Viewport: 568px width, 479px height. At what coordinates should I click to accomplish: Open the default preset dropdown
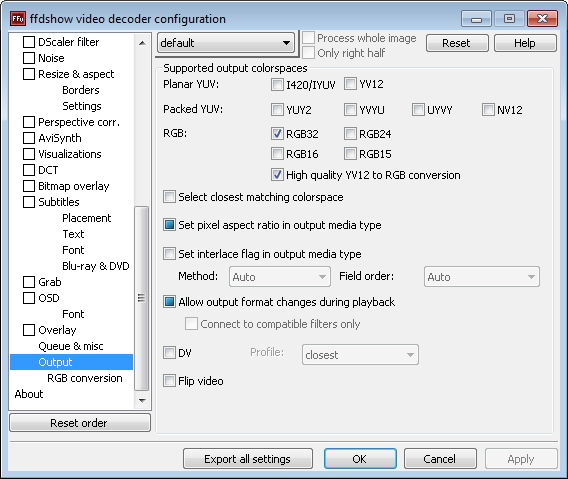226,43
